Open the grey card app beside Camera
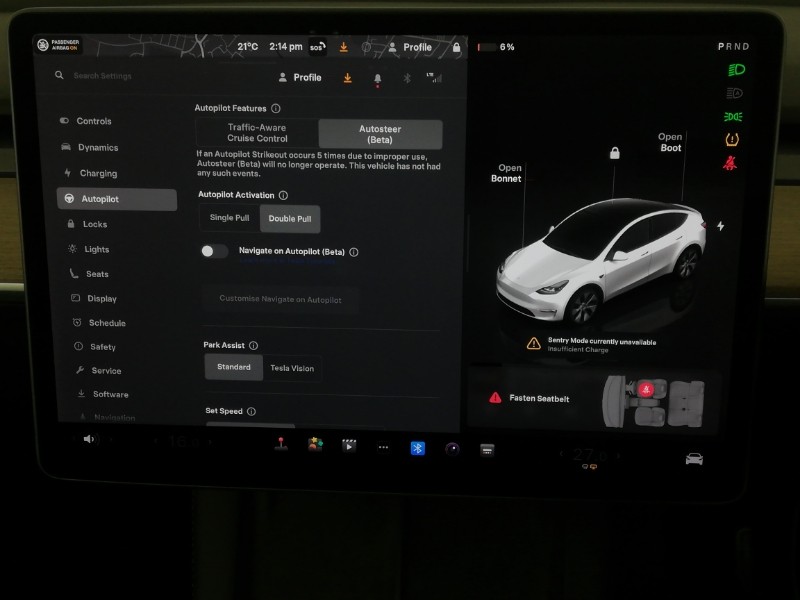This screenshot has width=800, height=600. point(487,449)
